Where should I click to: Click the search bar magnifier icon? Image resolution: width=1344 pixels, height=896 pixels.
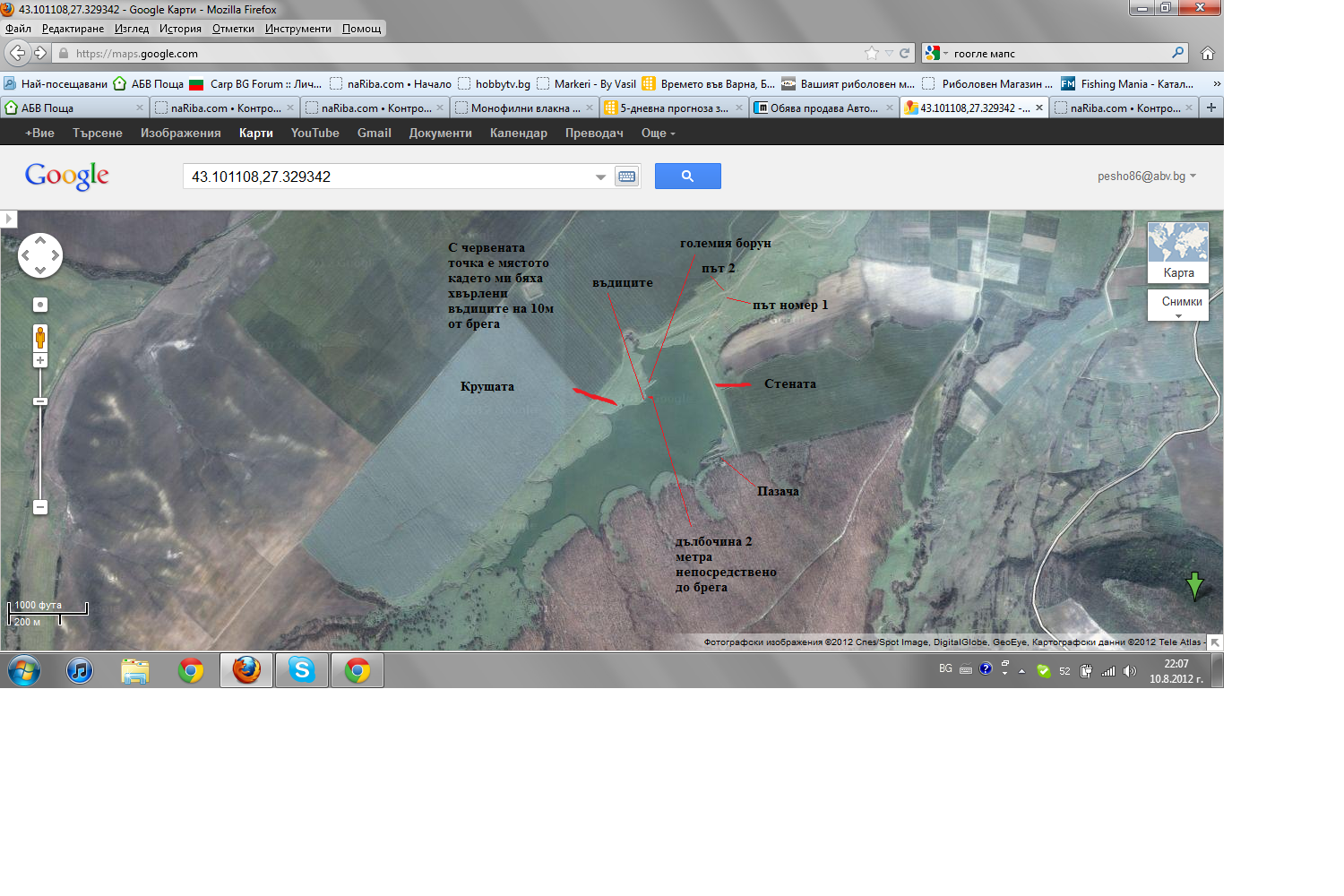tap(1177, 53)
